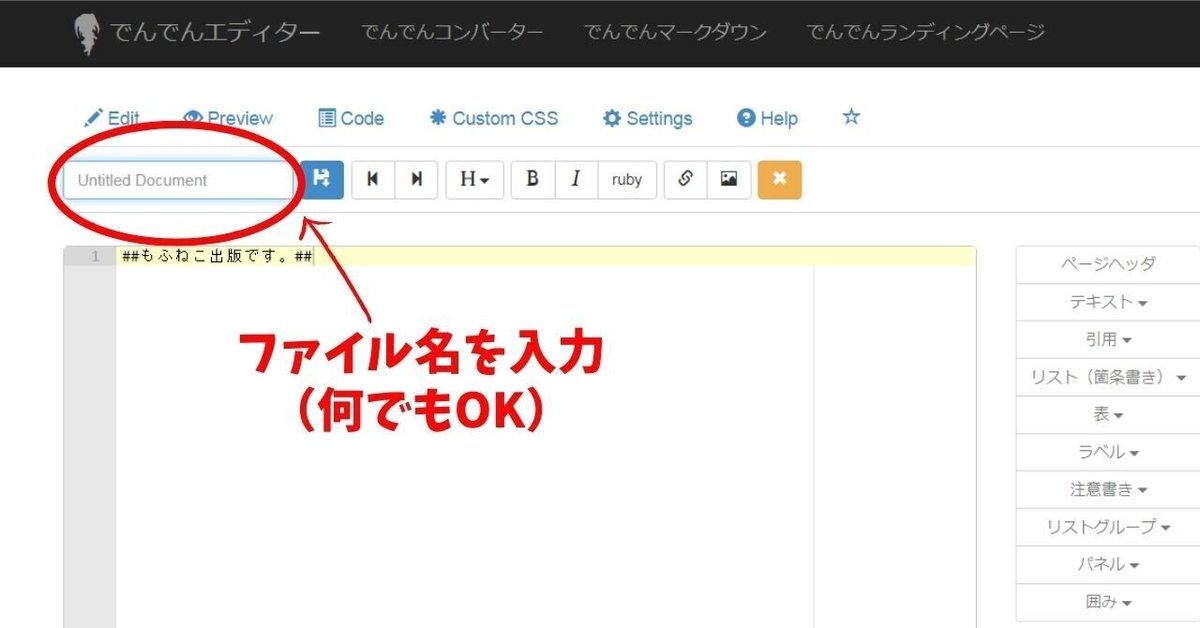Open the heading level H dropdown
Viewport: 1200px width, 628px height.
(474, 180)
